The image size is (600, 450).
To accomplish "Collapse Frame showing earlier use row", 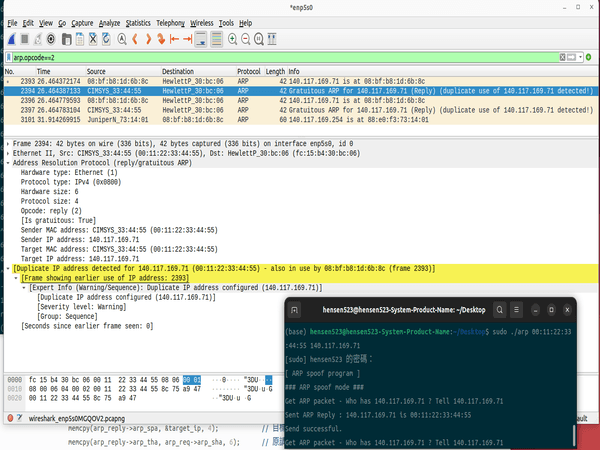I will [16, 278].
